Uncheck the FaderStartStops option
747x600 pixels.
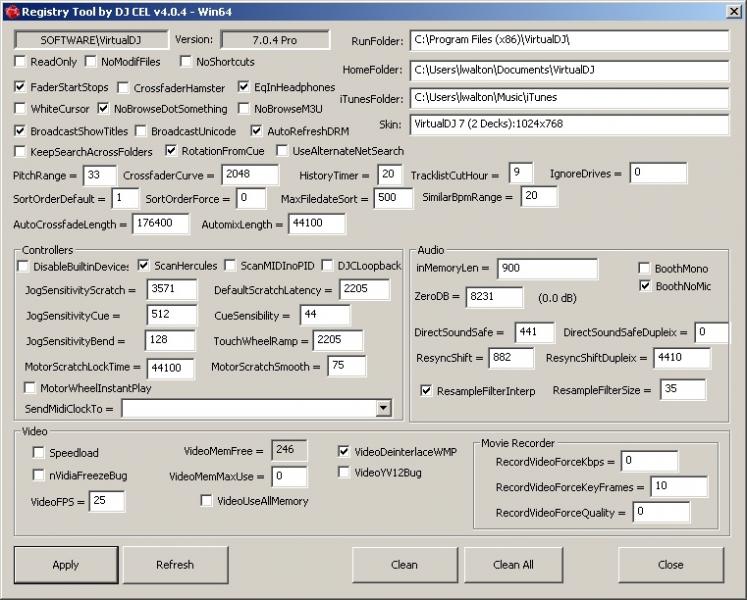pyautogui.click(x=21, y=87)
